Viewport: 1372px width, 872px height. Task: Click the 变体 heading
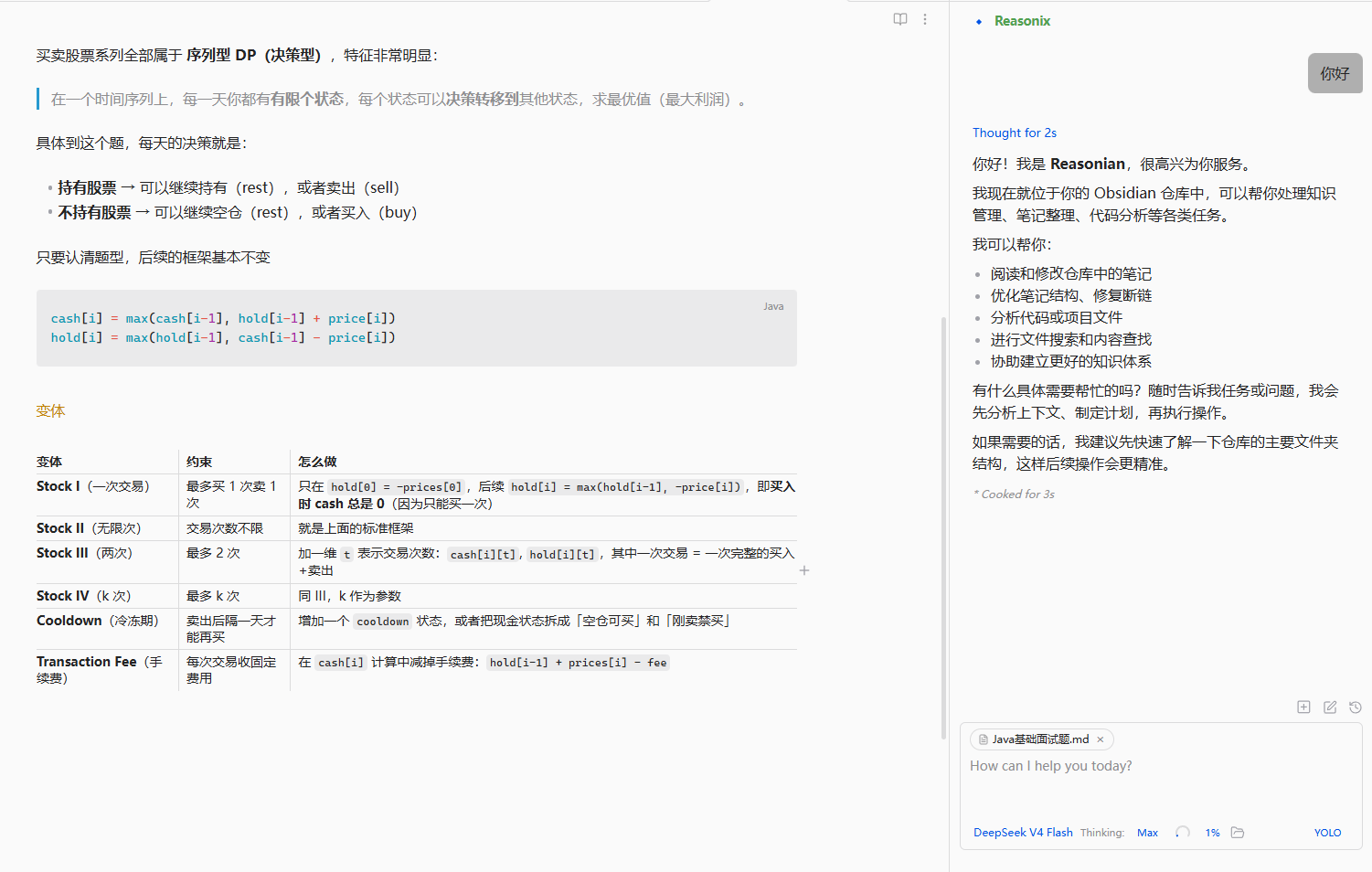tap(51, 411)
